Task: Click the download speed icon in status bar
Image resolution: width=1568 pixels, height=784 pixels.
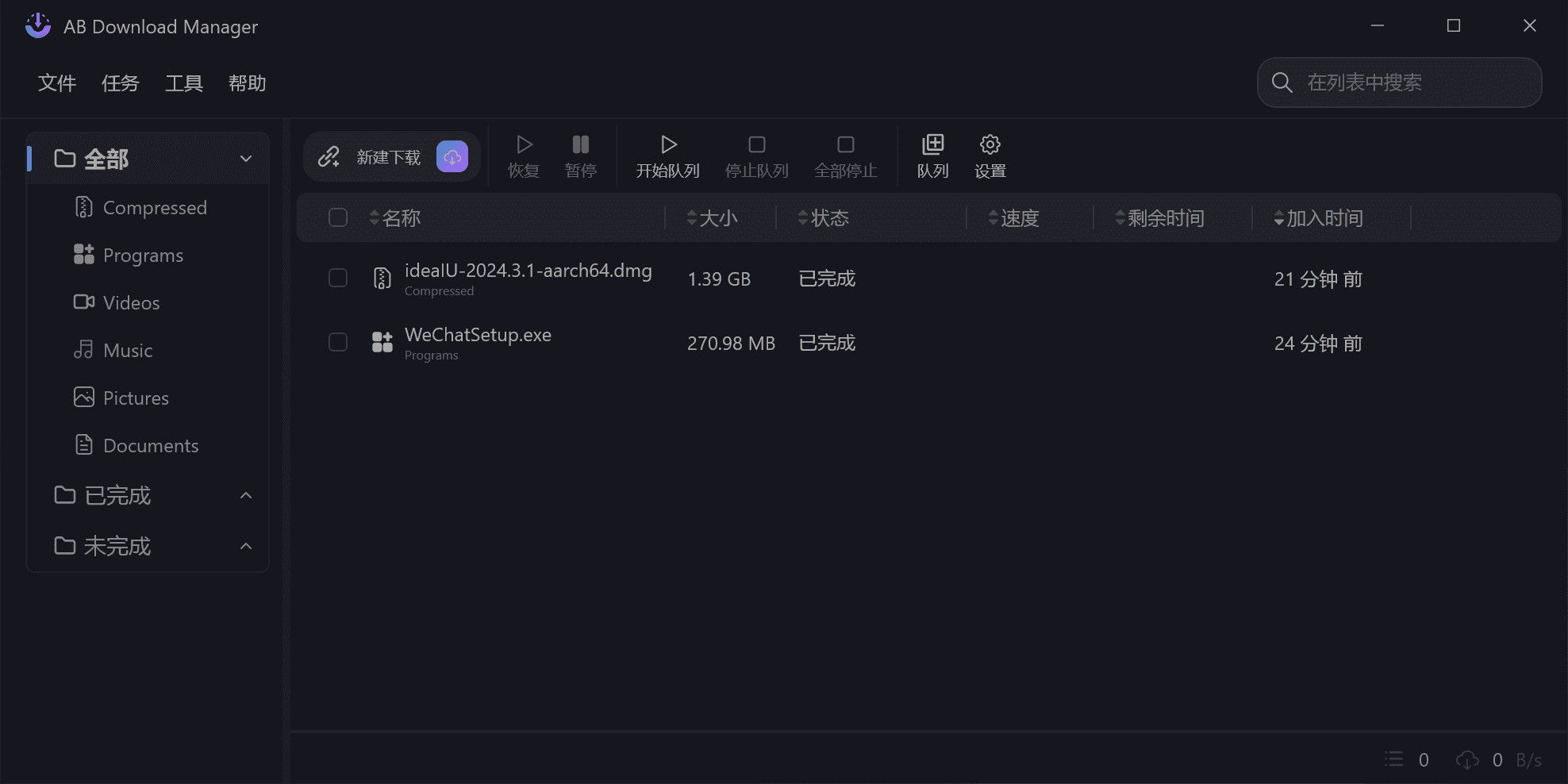Action: click(1466, 759)
